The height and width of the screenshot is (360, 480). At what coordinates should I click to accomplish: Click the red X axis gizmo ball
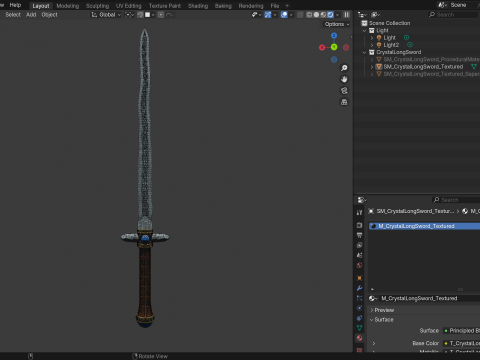click(x=322, y=47)
